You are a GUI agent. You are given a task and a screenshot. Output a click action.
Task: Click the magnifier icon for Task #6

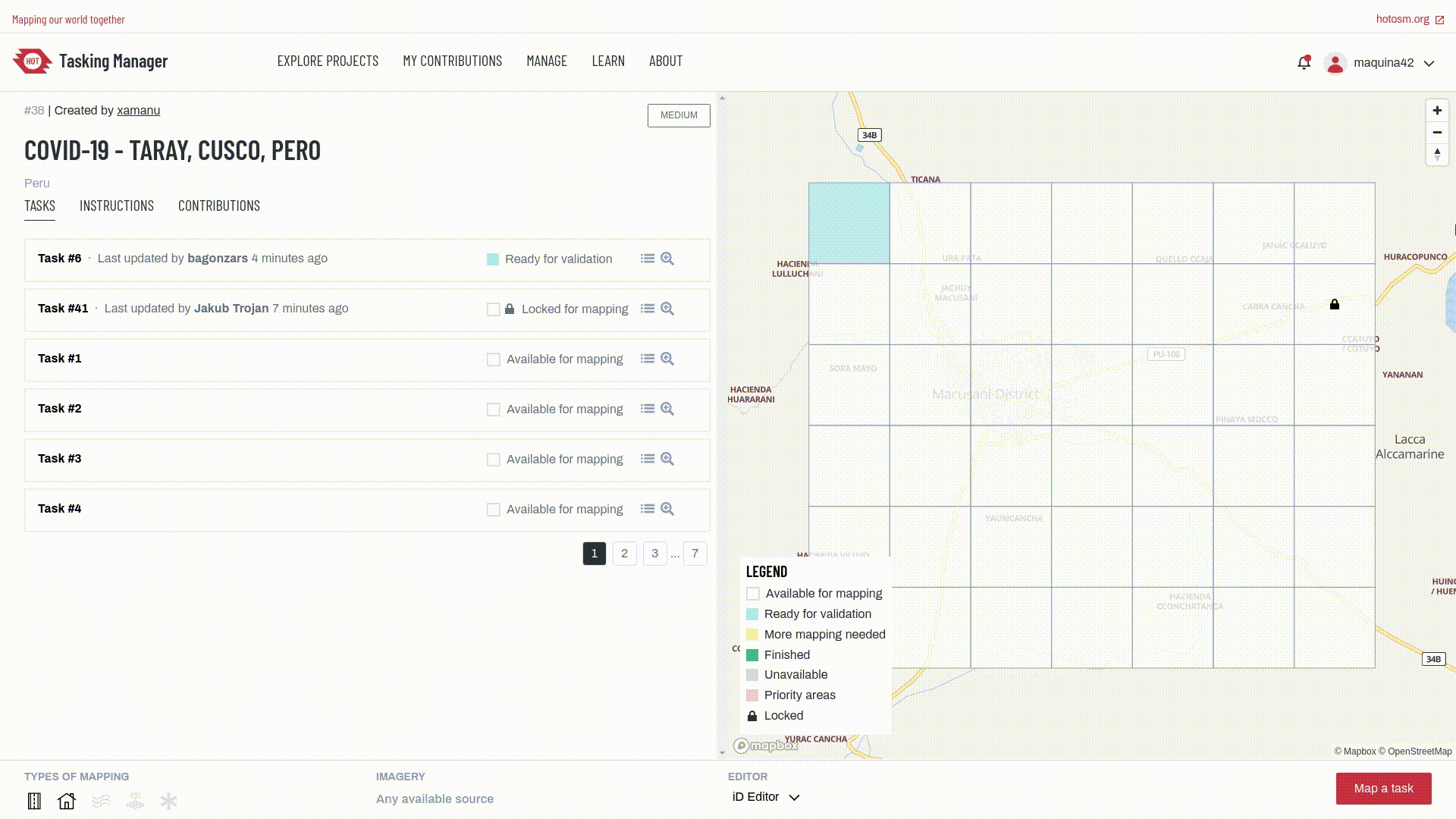click(667, 258)
